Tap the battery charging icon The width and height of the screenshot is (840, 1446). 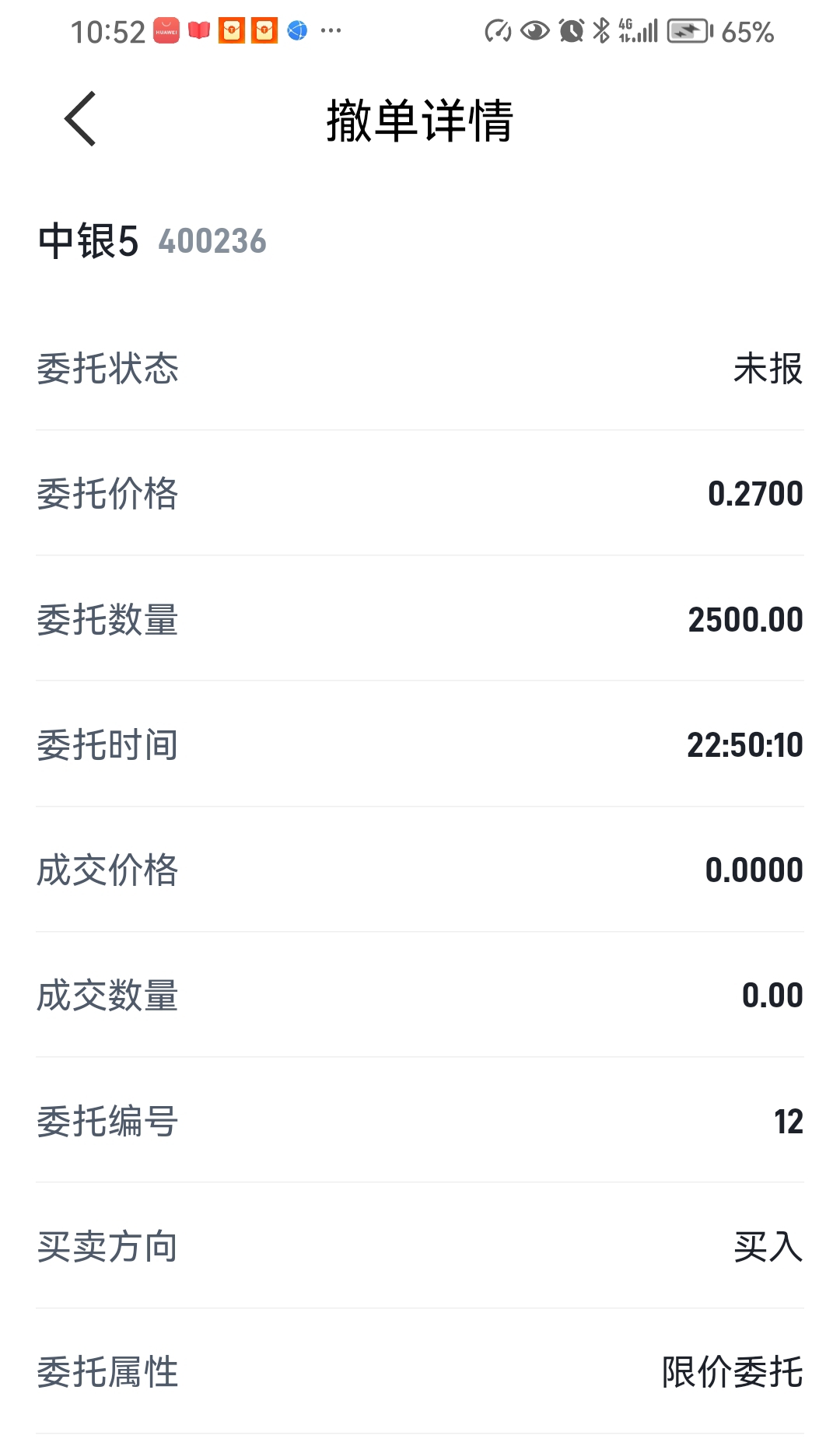[690, 31]
